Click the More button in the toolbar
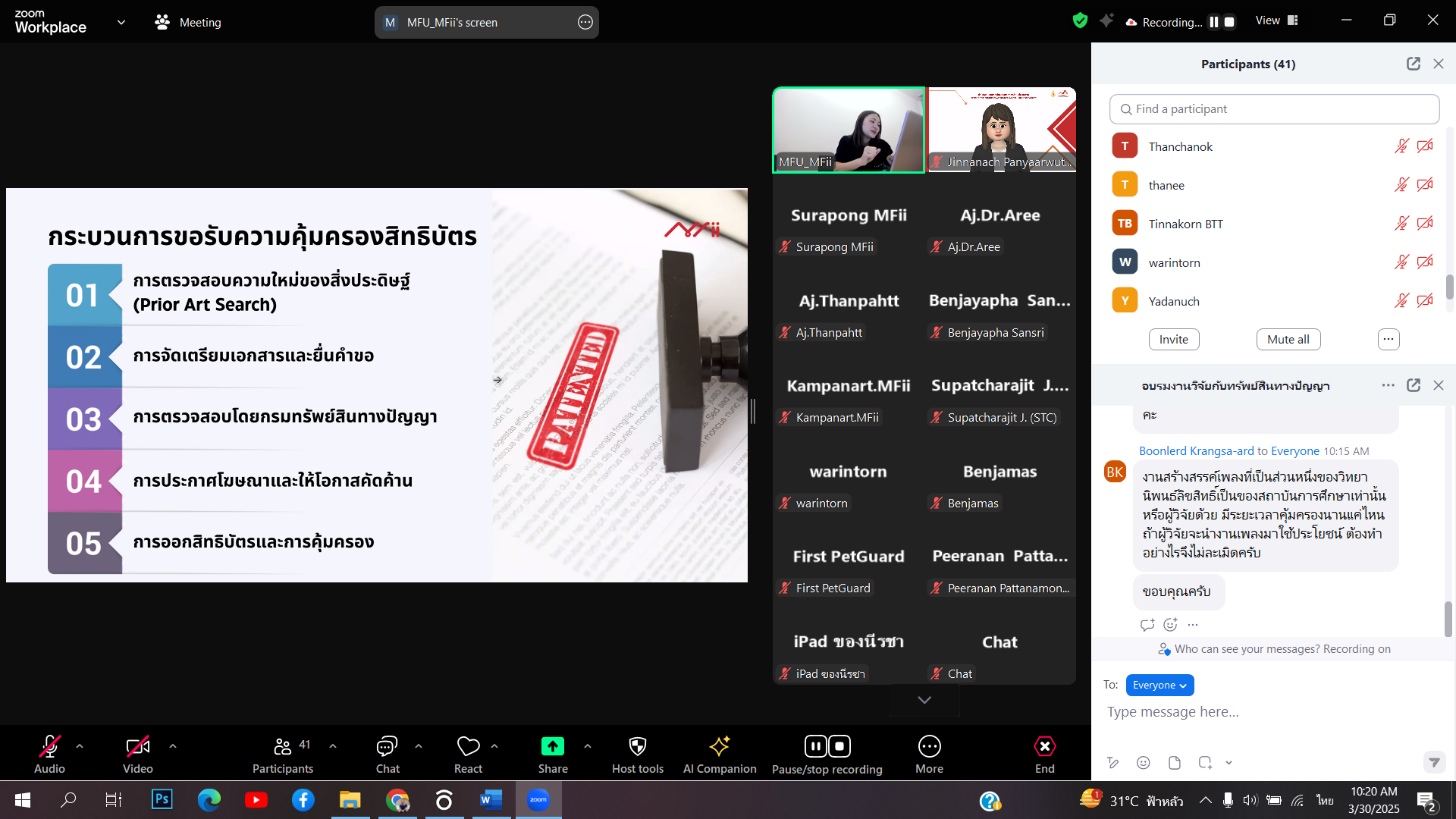Image resolution: width=1456 pixels, height=819 pixels. point(929,747)
